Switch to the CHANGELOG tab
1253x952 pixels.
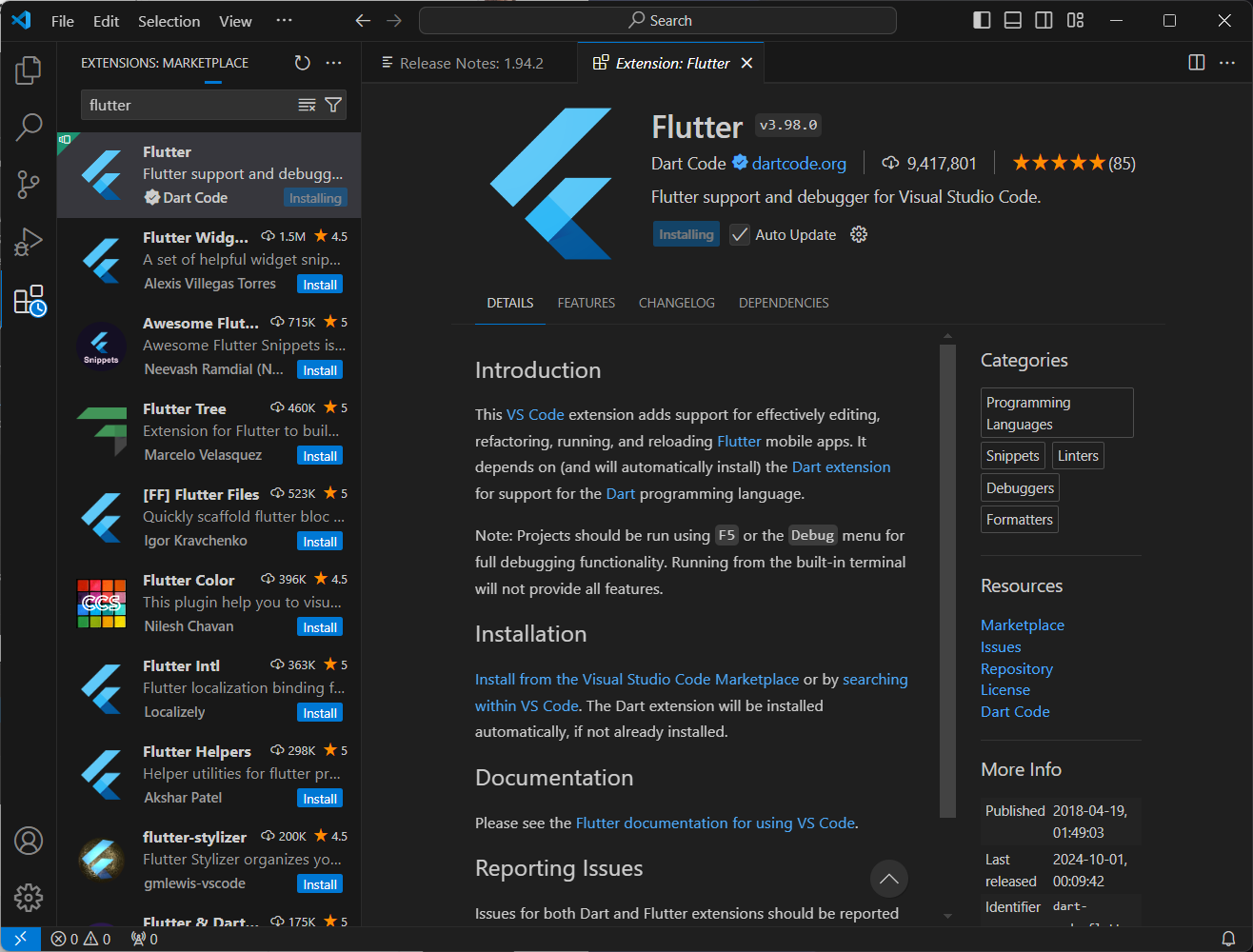coord(677,303)
